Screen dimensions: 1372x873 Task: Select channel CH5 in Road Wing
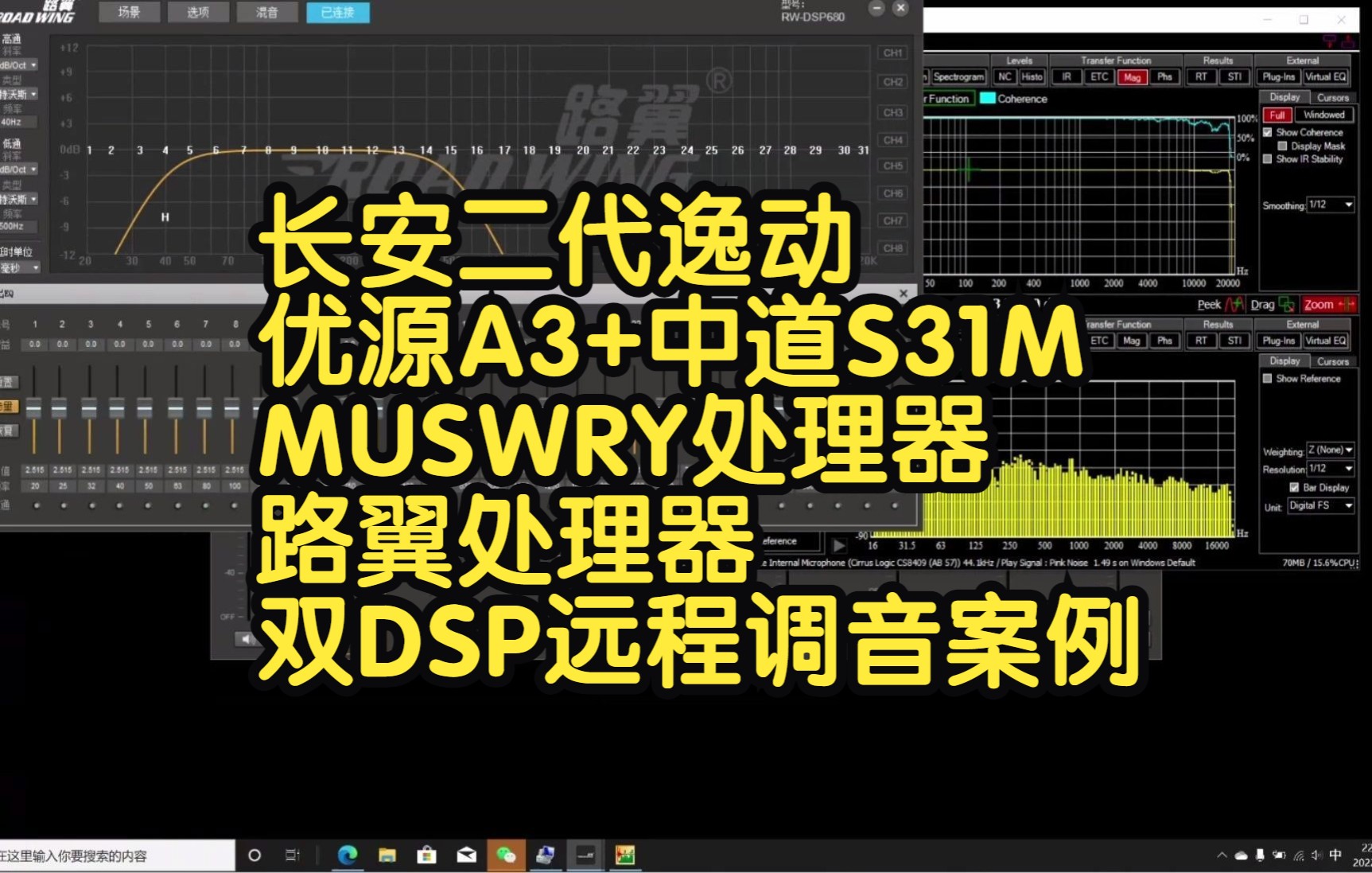(x=893, y=166)
